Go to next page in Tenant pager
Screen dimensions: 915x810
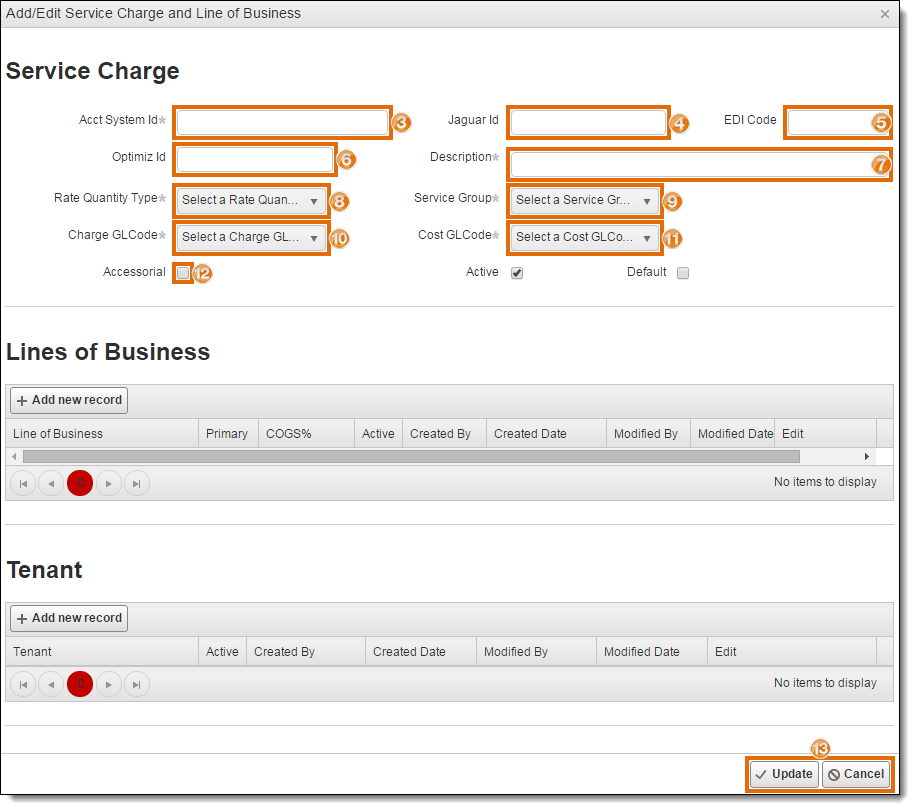(x=109, y=685)
